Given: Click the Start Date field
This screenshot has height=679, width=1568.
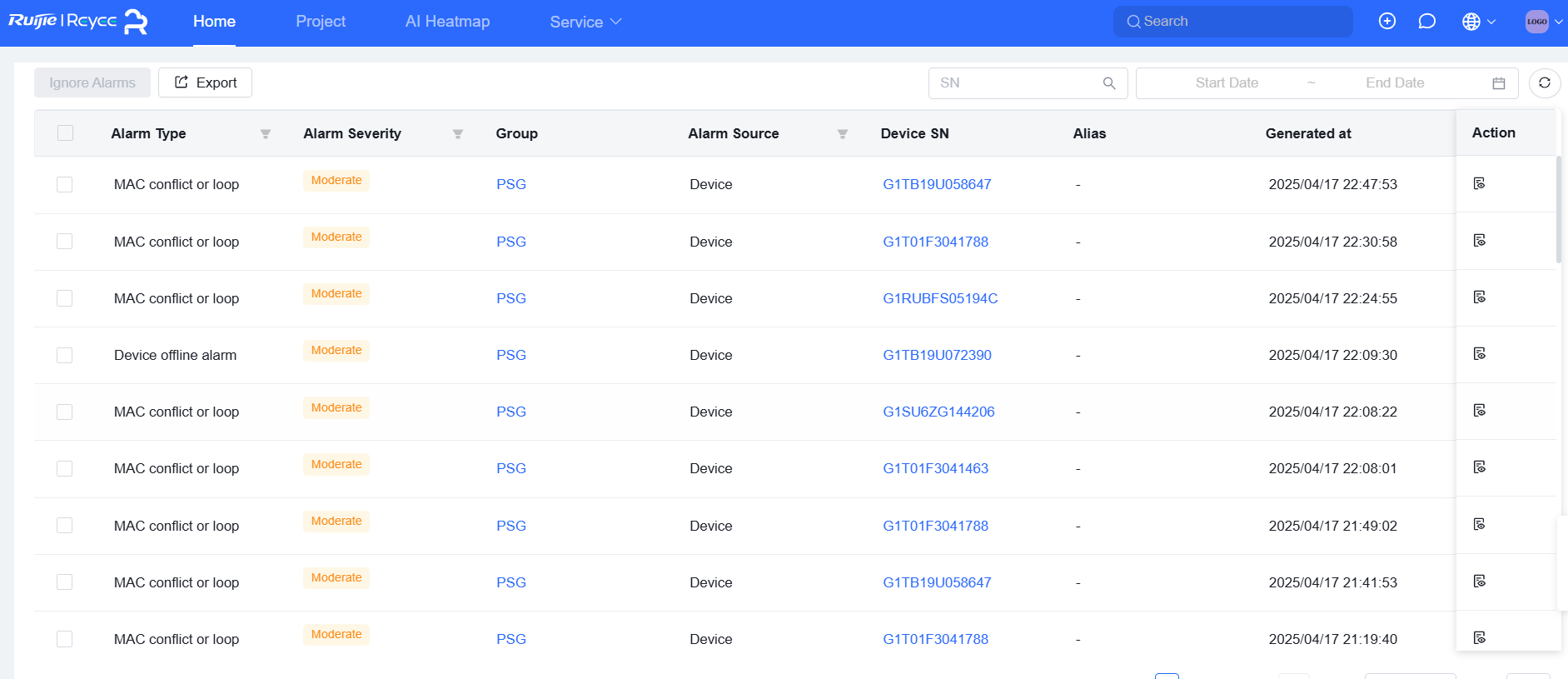Looking at the screenshot, I should [x=1227, y=83].
